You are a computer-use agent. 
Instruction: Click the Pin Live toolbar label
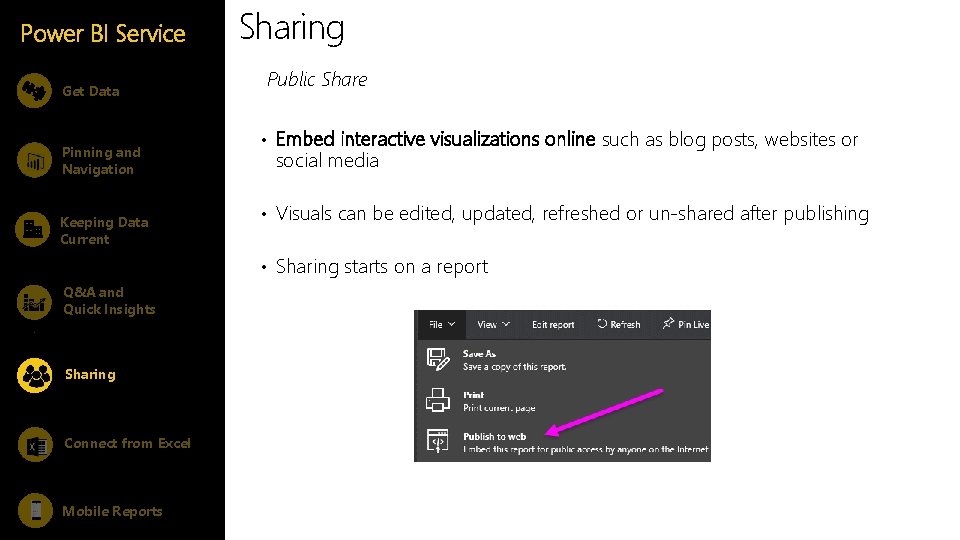point(694,324)
